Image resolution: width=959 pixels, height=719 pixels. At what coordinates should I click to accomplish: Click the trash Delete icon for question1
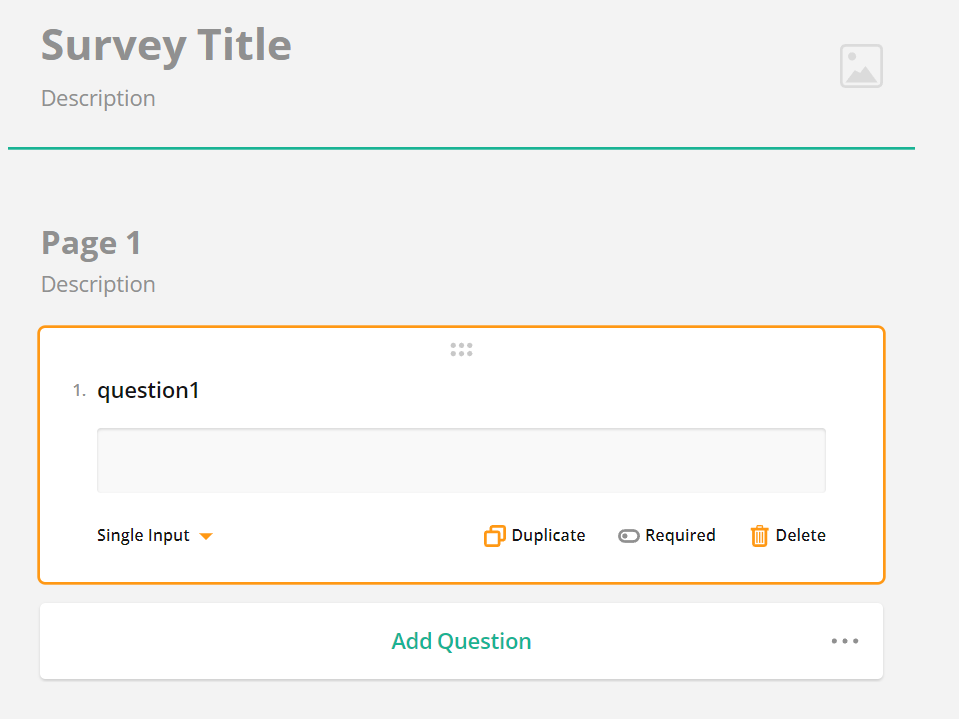(x=761, y=535)
